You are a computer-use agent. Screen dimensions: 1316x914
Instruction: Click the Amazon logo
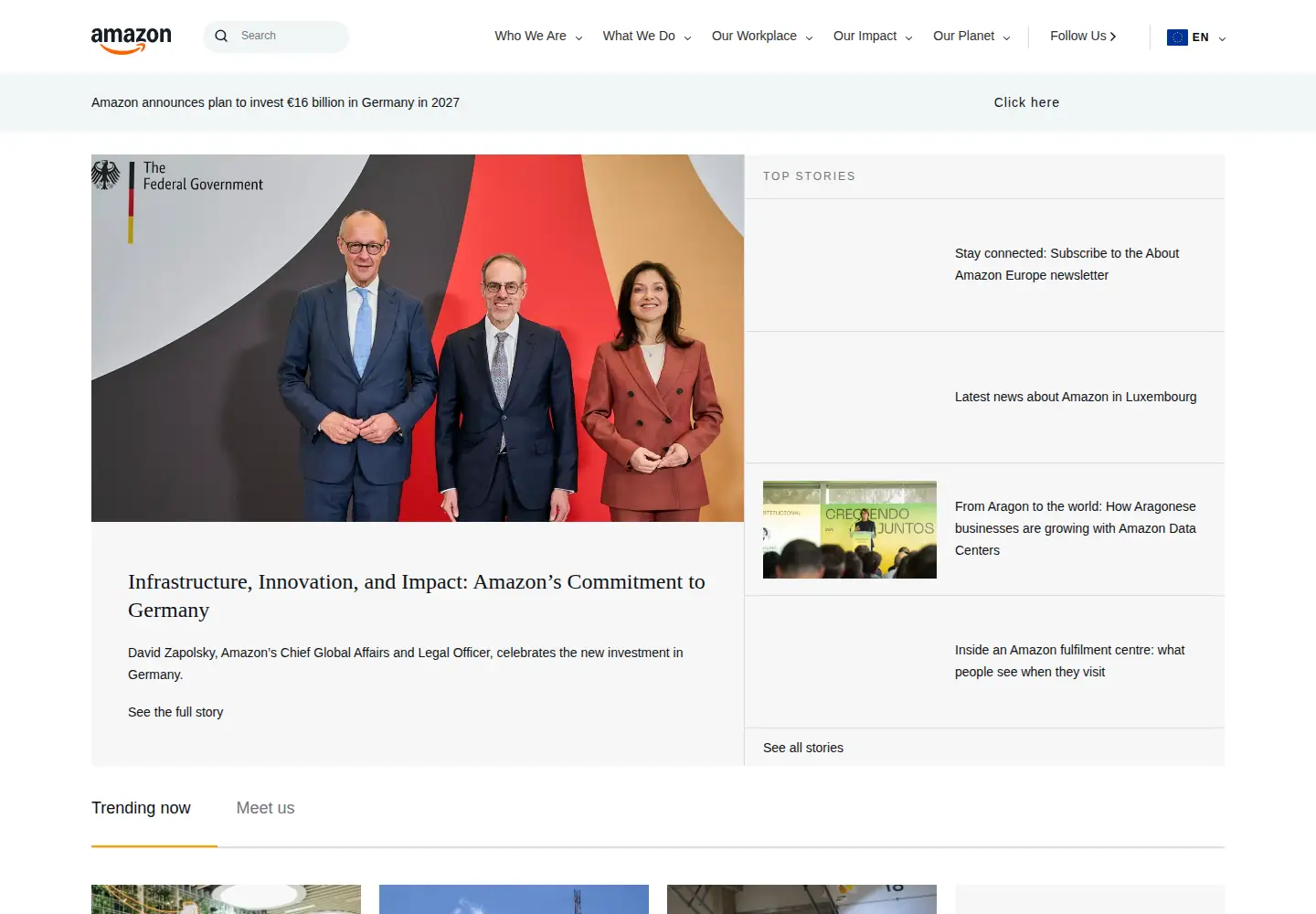pos(131,40)
